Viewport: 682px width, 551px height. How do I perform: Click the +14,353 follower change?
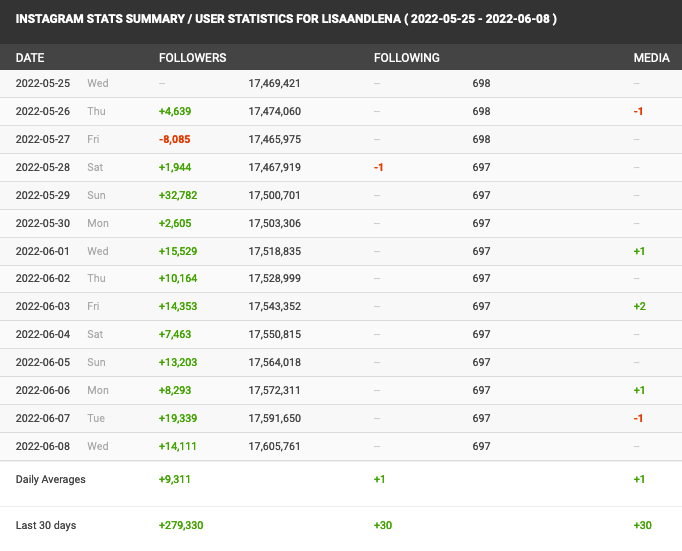pos(178,306)
